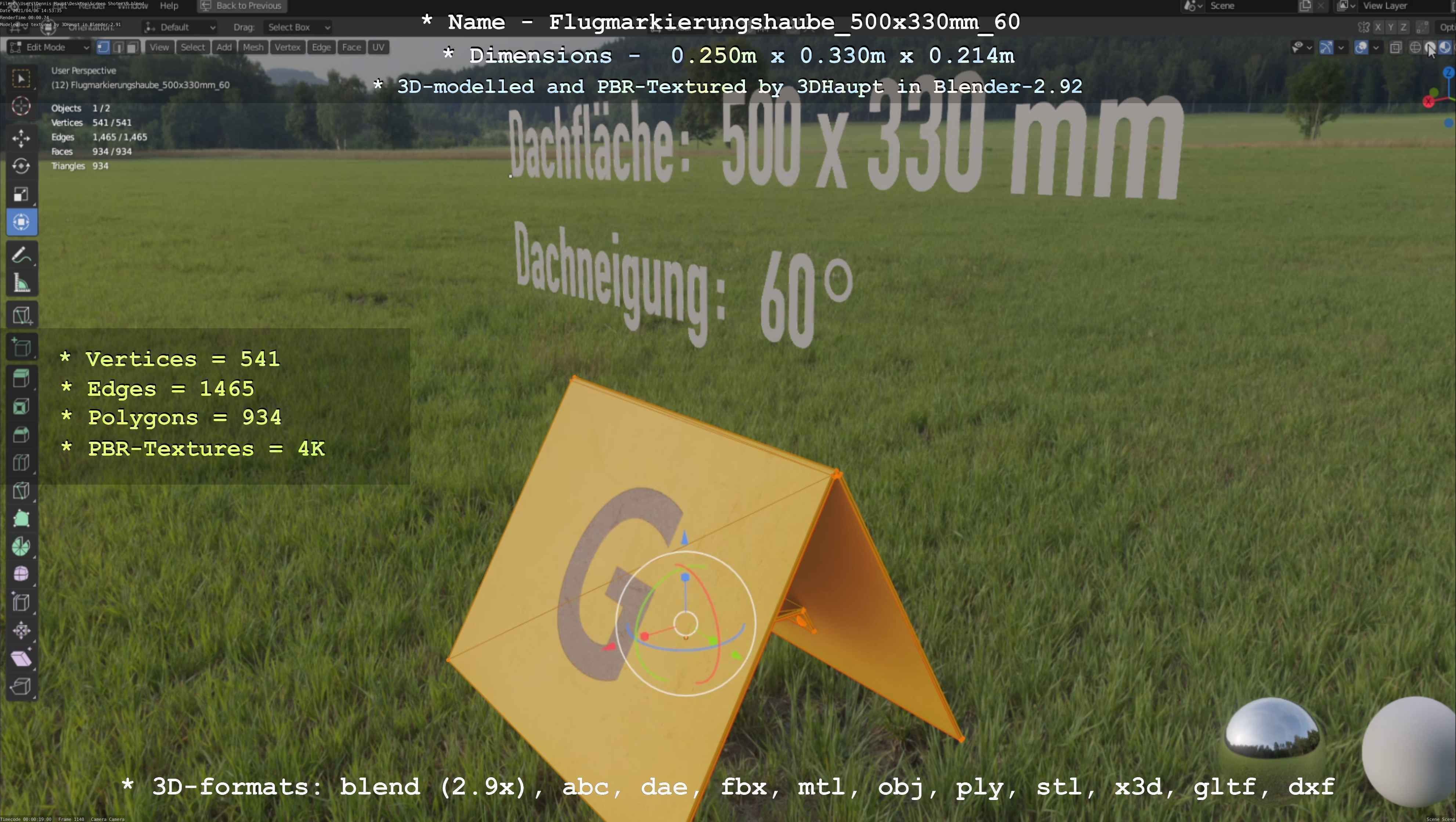
Task: Click the mesh symmetry butterfly icon
Action: pyautogui.click(x=1363, y=27)
